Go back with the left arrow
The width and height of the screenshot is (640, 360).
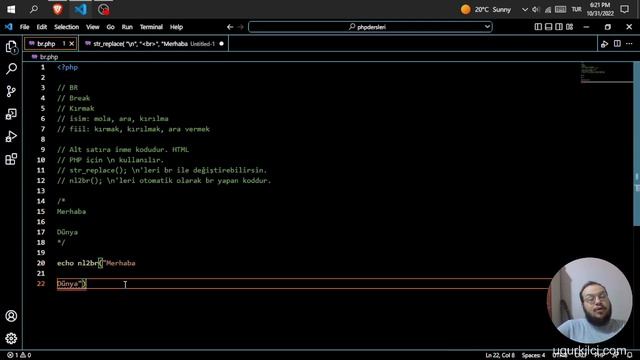point(230,27)
